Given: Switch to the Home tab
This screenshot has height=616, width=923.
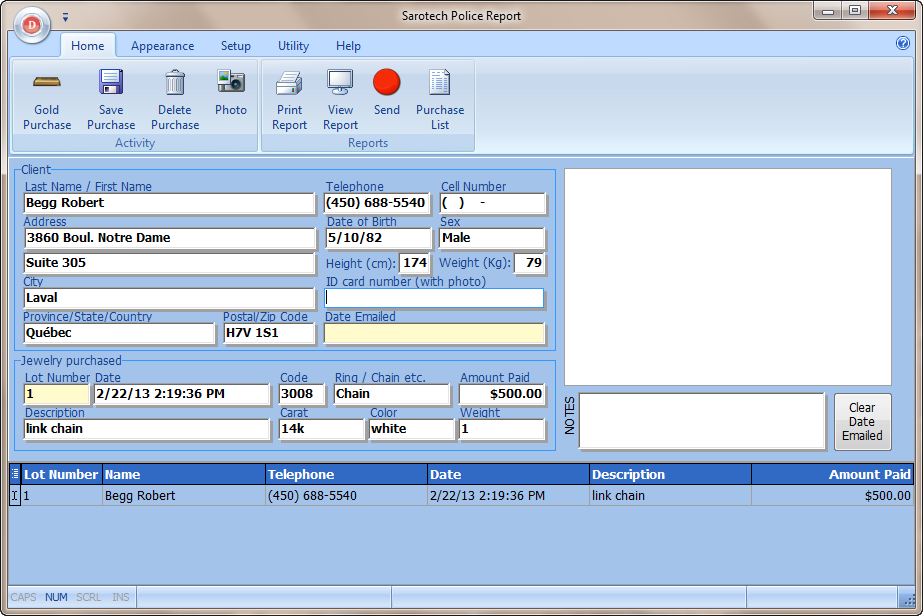Looking at the screenshot, I should [x=88, y=46].
